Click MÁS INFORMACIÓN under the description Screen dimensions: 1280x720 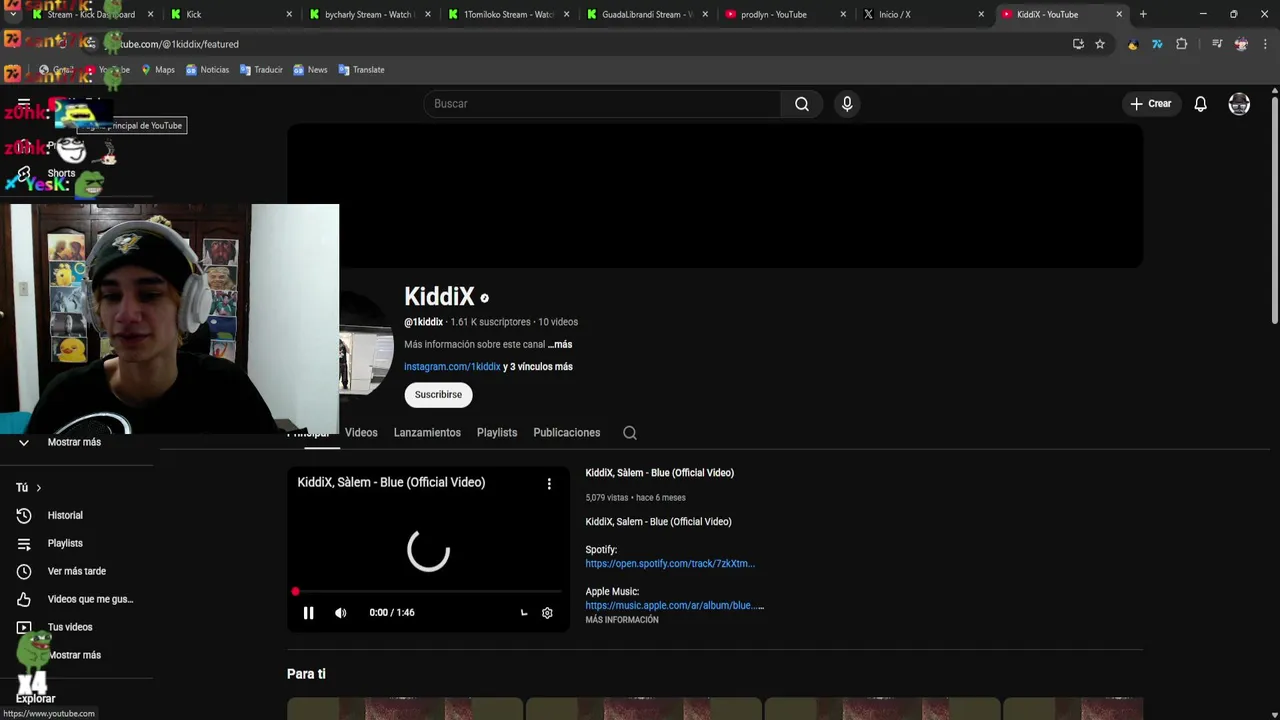[x=622, y=620]
